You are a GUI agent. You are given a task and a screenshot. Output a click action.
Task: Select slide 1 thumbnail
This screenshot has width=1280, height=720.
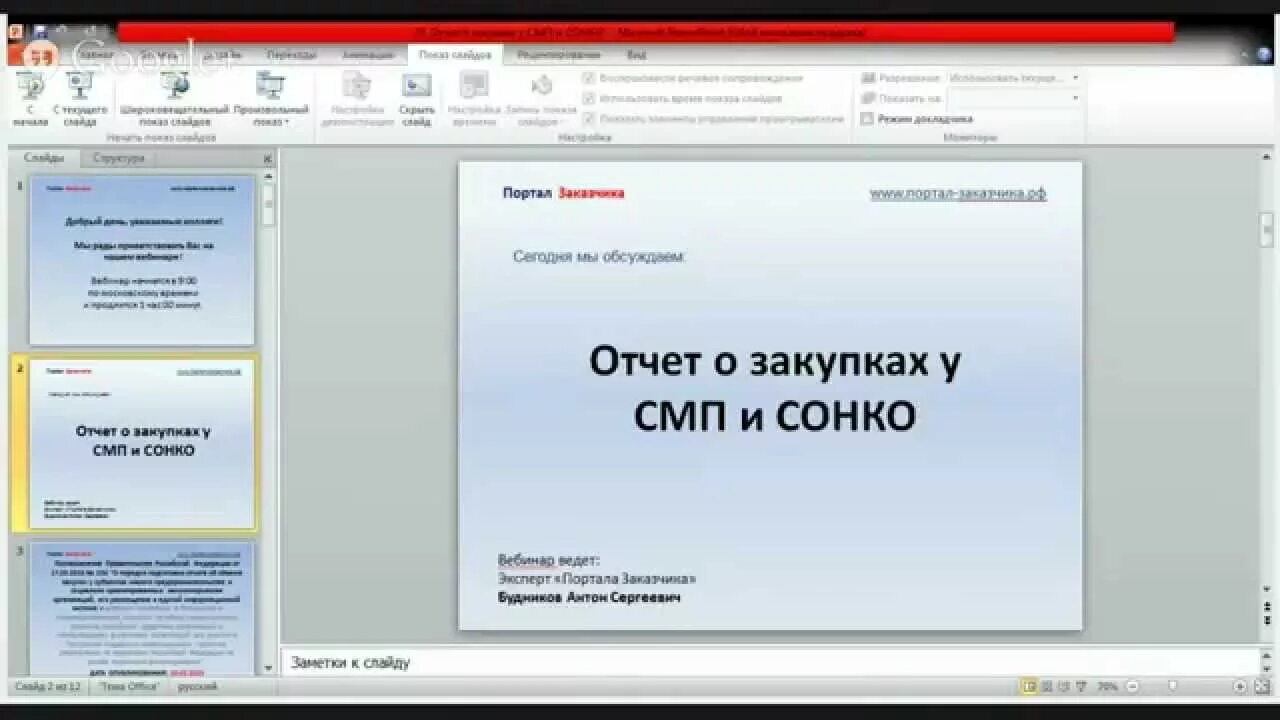click(x=142, y=260)
